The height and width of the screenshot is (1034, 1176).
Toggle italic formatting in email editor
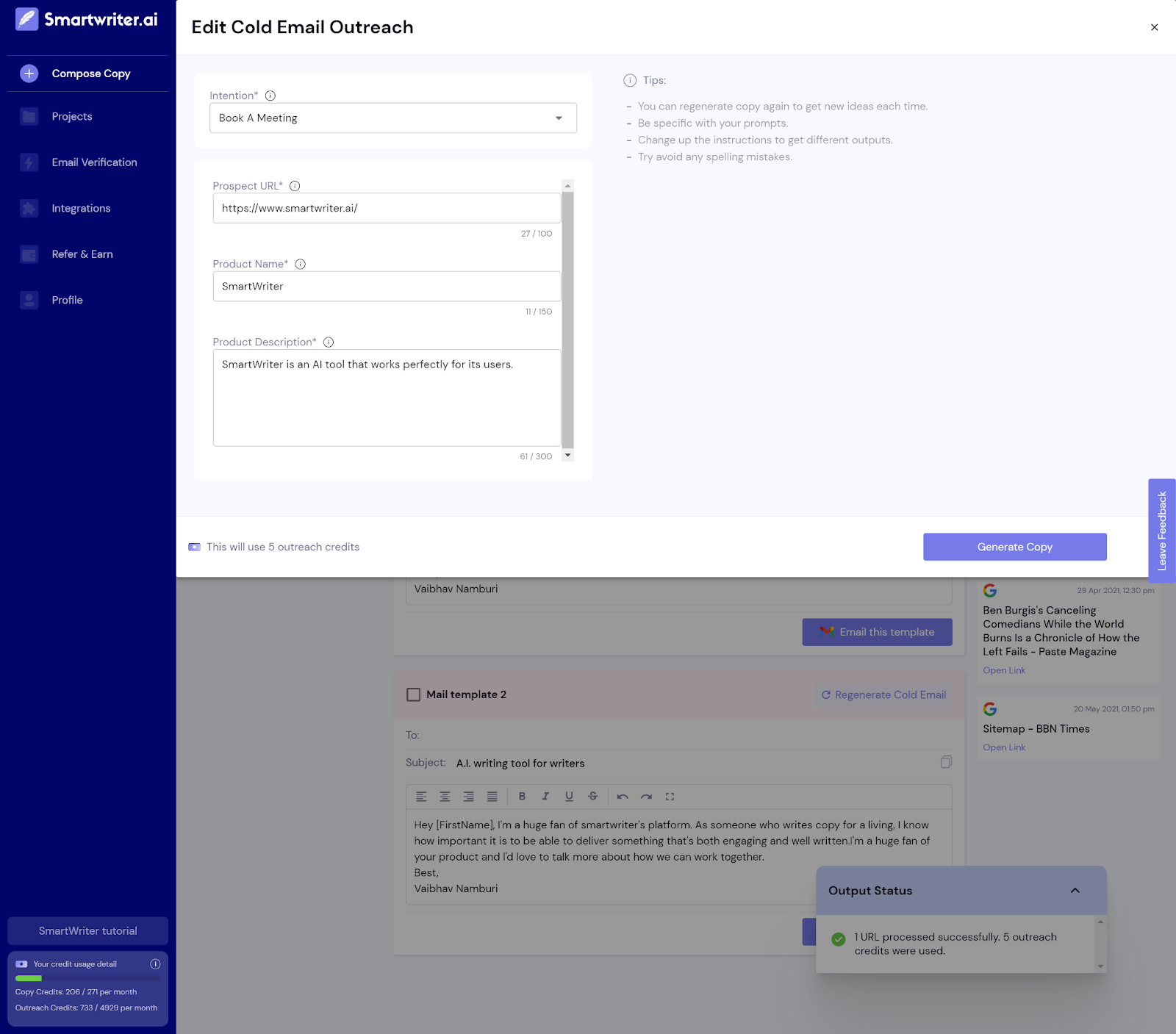(545, 797)
